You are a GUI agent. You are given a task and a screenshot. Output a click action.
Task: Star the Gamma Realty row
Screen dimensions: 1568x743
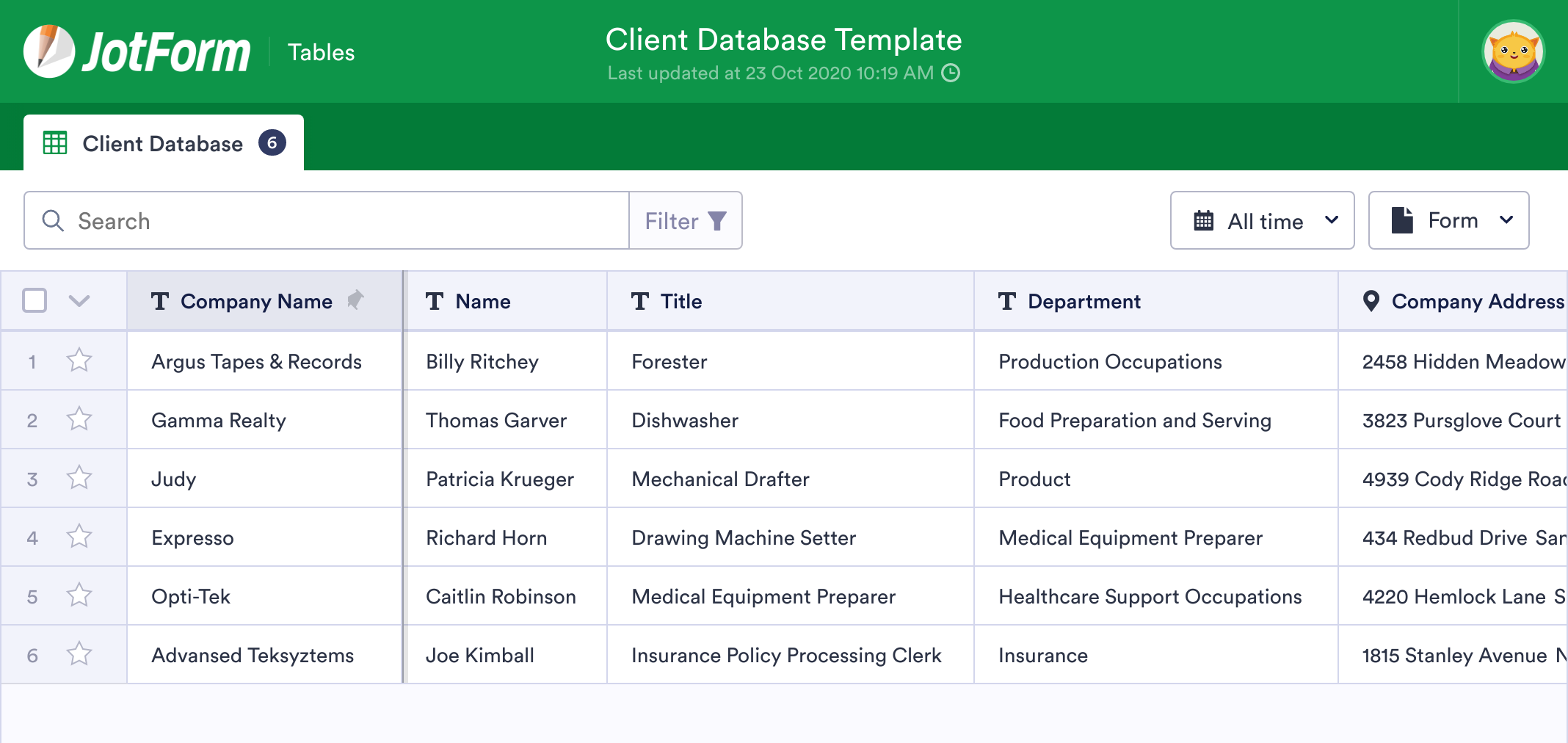click(x=78, y=419)
